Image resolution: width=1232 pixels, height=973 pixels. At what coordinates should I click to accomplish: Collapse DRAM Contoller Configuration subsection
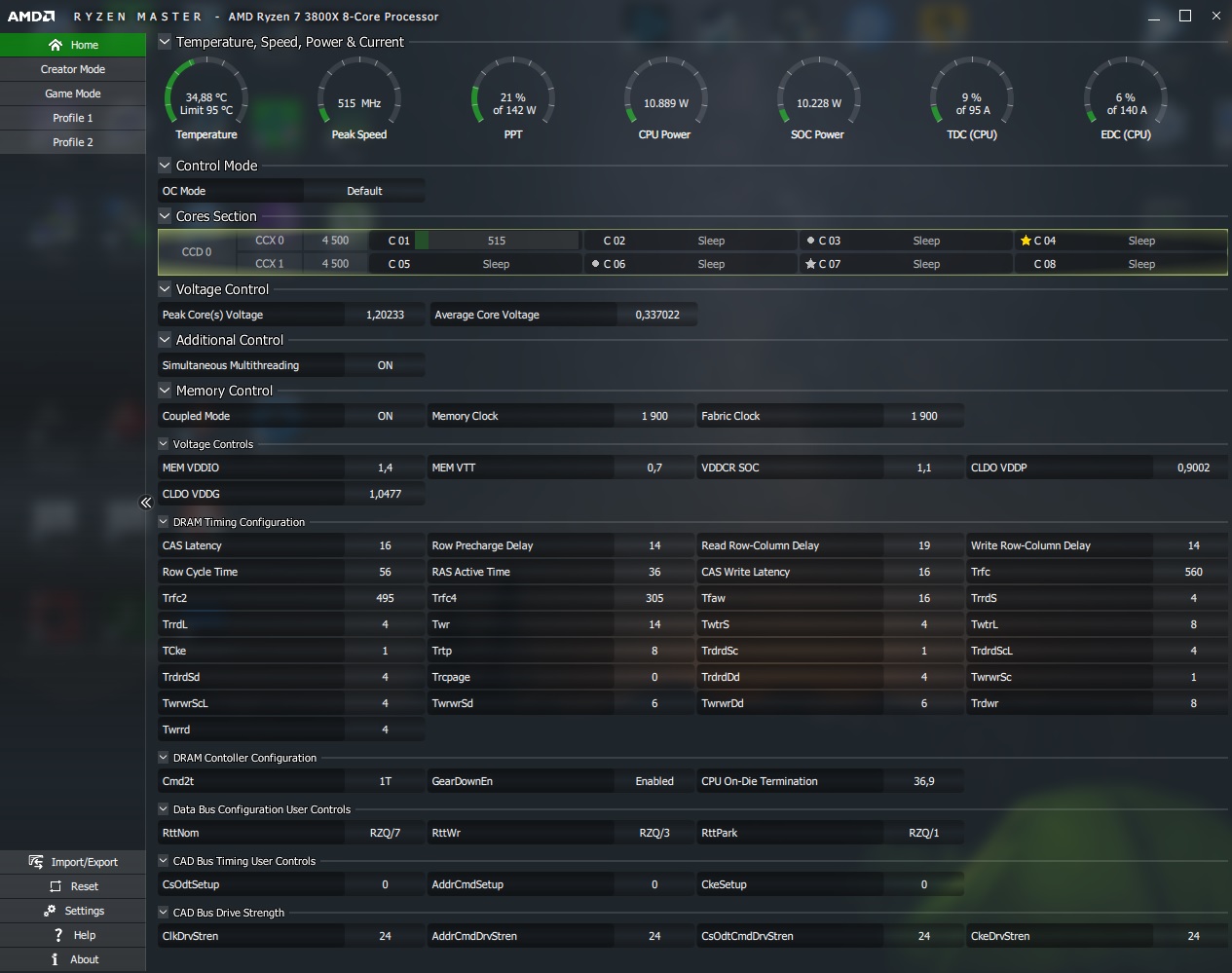pos(164,758)
